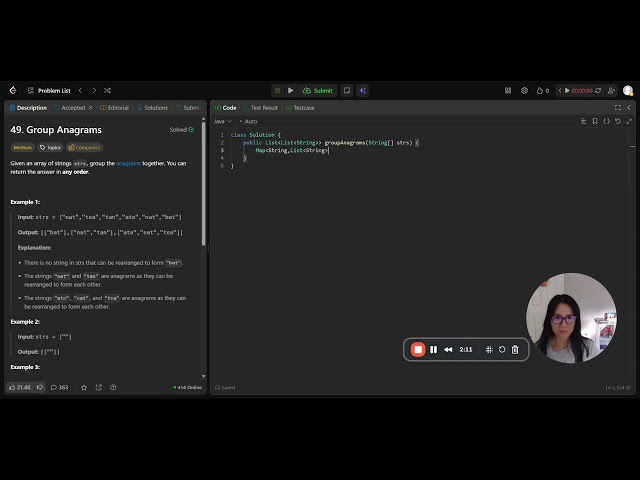Collapse the code panel chevron
Viewport: 640px width, 480px height.
click(629, 108)
